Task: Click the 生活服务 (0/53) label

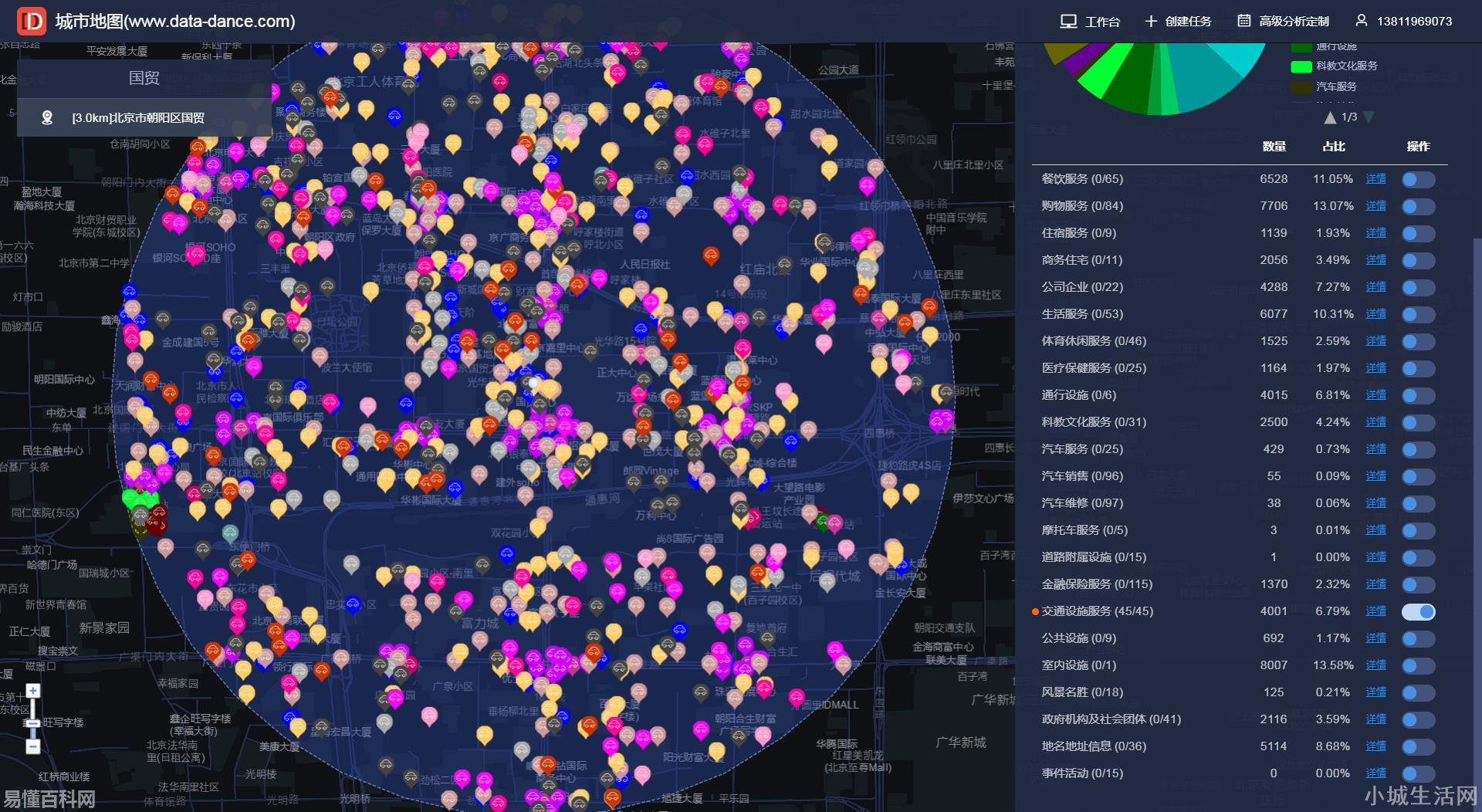Action: point(1082,314)
